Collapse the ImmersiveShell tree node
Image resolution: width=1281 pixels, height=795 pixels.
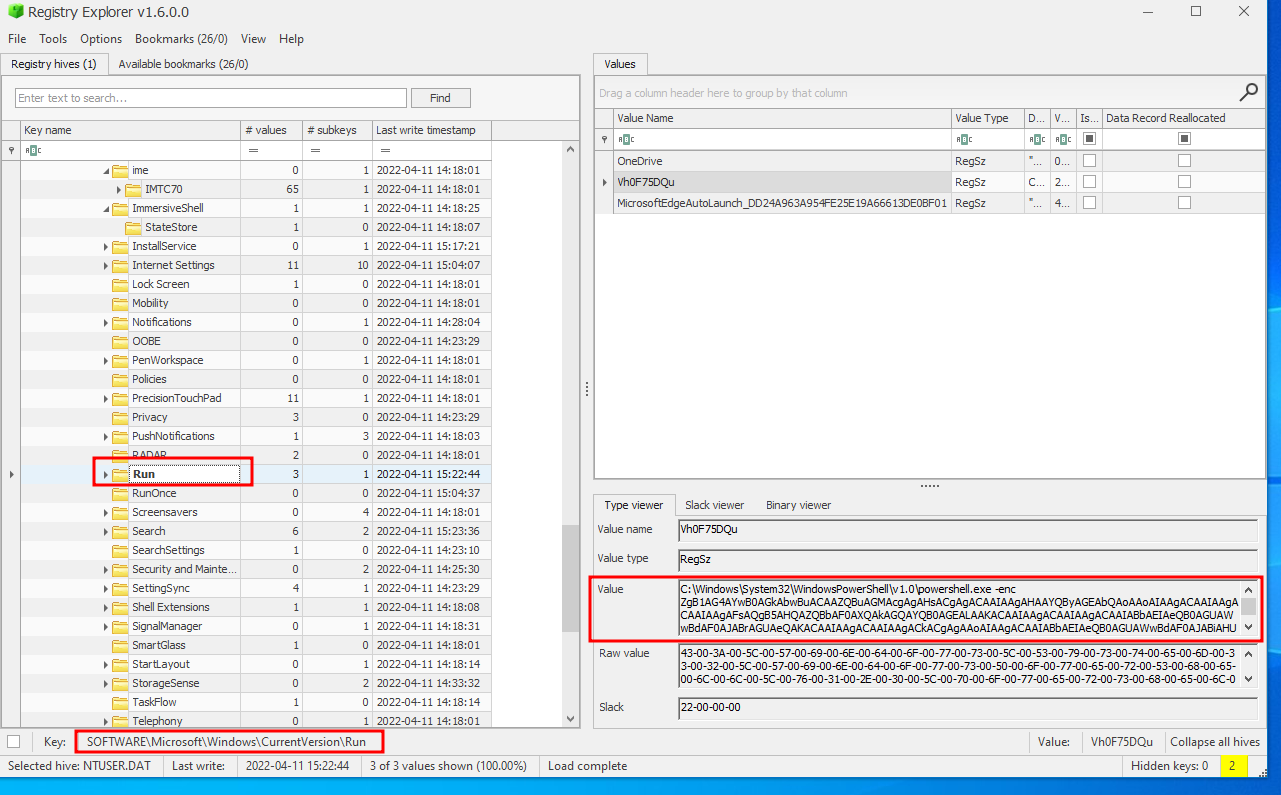point(107,208)
